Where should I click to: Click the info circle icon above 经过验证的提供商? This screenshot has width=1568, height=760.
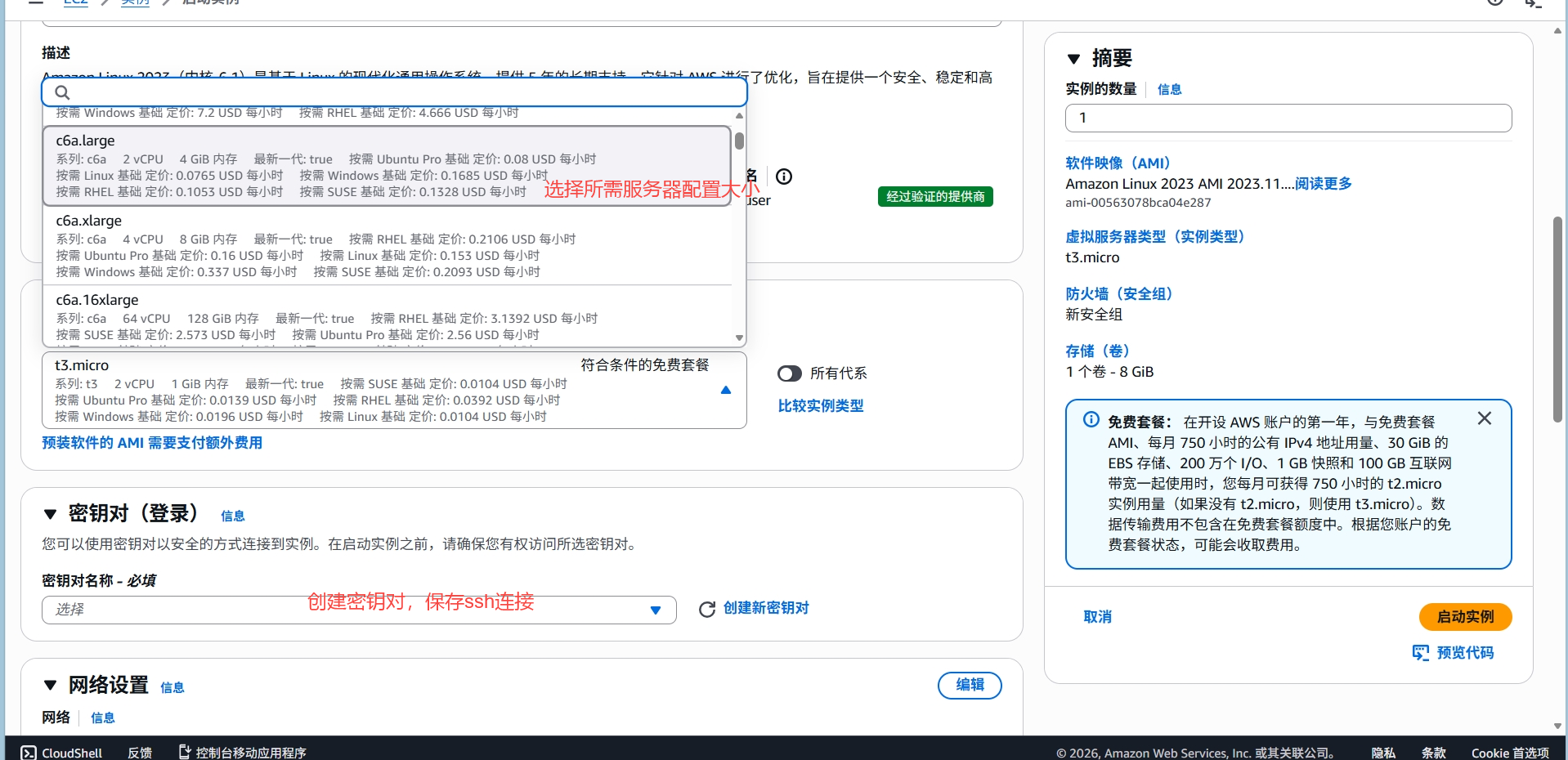point(784,177)
